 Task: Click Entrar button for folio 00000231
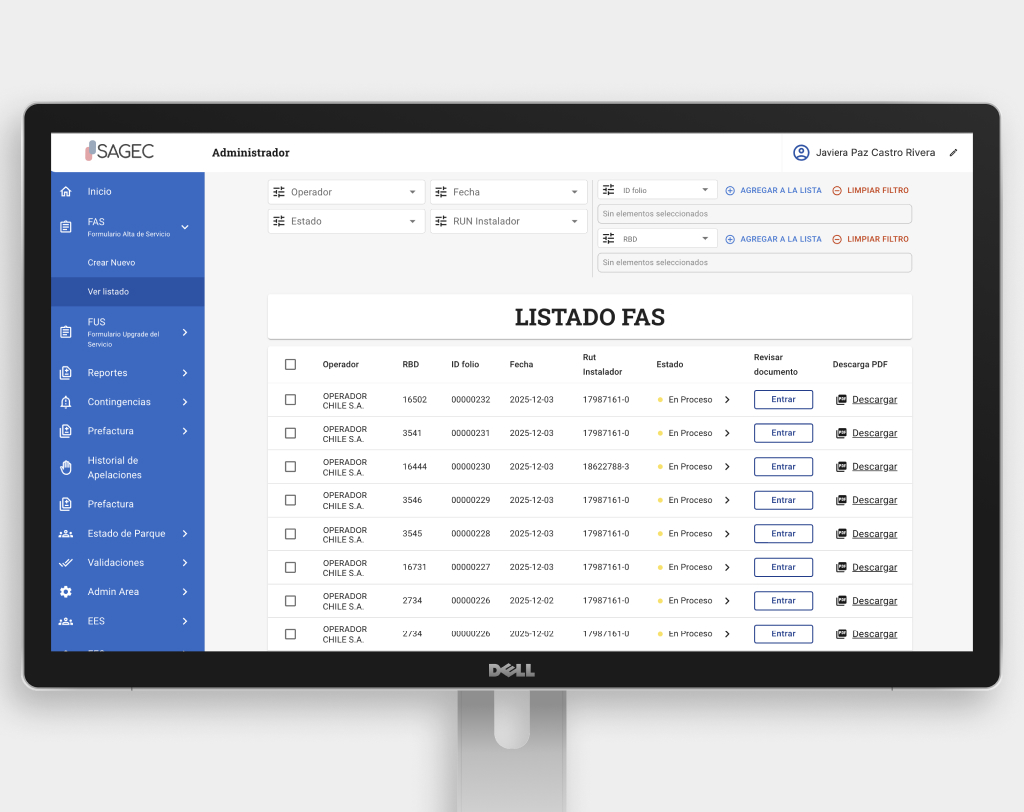coord(783,433)
